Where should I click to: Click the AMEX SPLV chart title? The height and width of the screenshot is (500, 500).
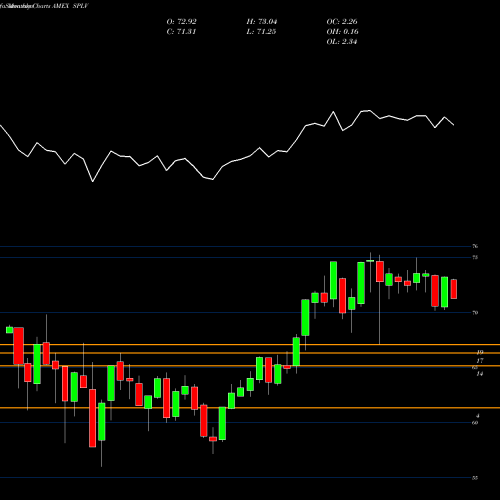[x=70, y=6]
